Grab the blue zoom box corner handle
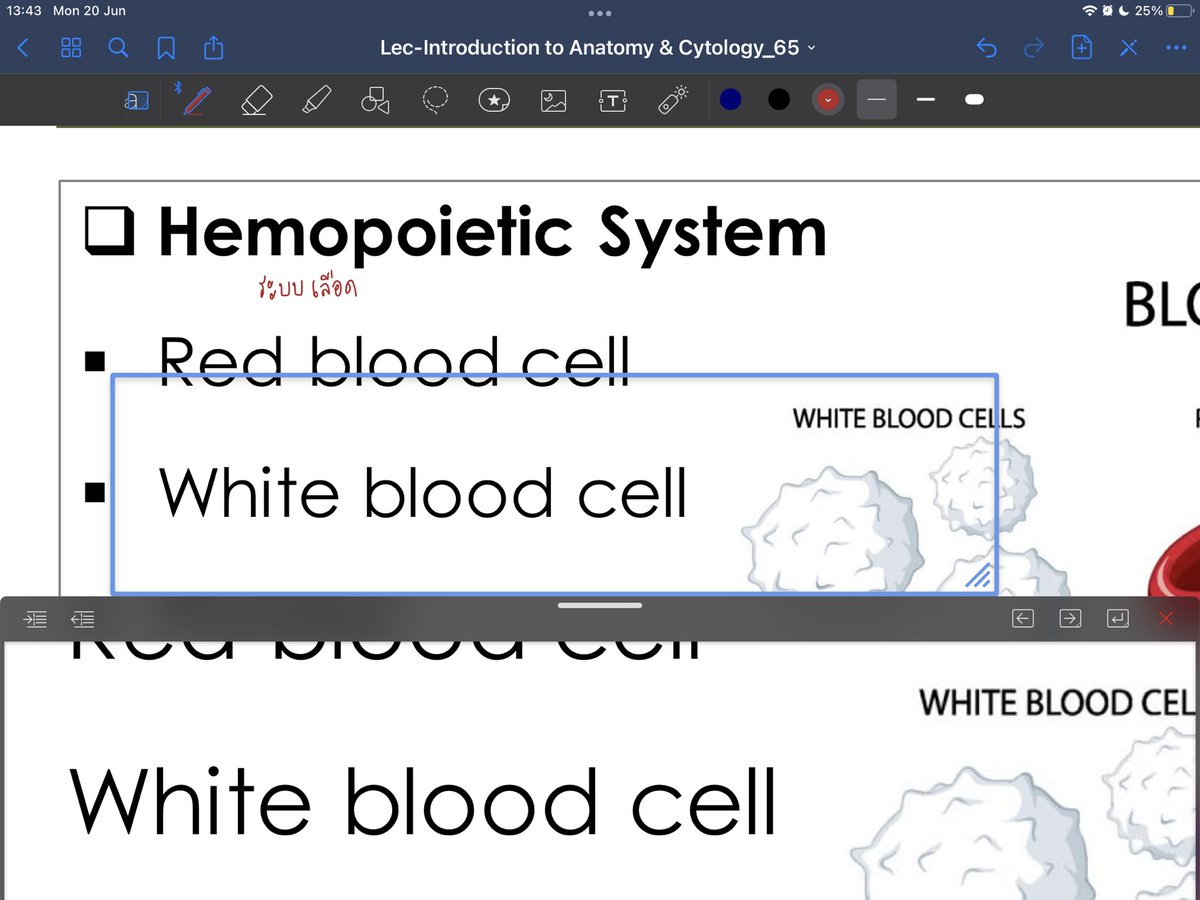 pyautogui.click(x=978, y=575)
